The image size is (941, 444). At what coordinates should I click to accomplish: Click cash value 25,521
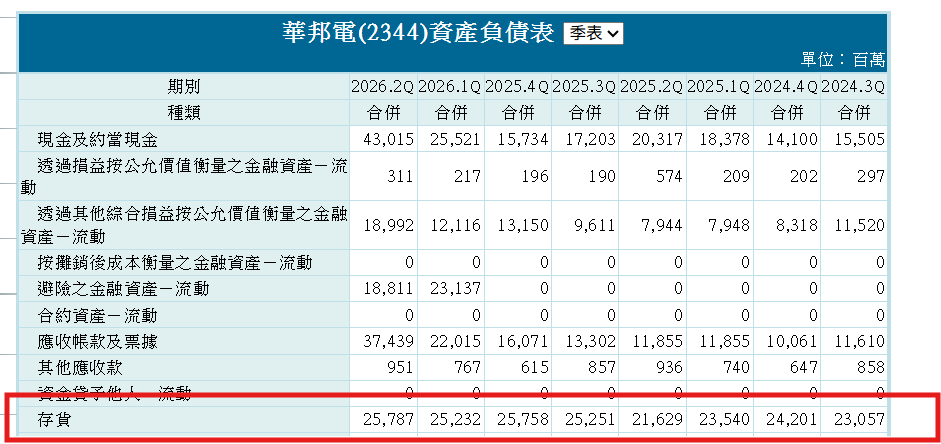pyautogui.click(x=455, y=140)
